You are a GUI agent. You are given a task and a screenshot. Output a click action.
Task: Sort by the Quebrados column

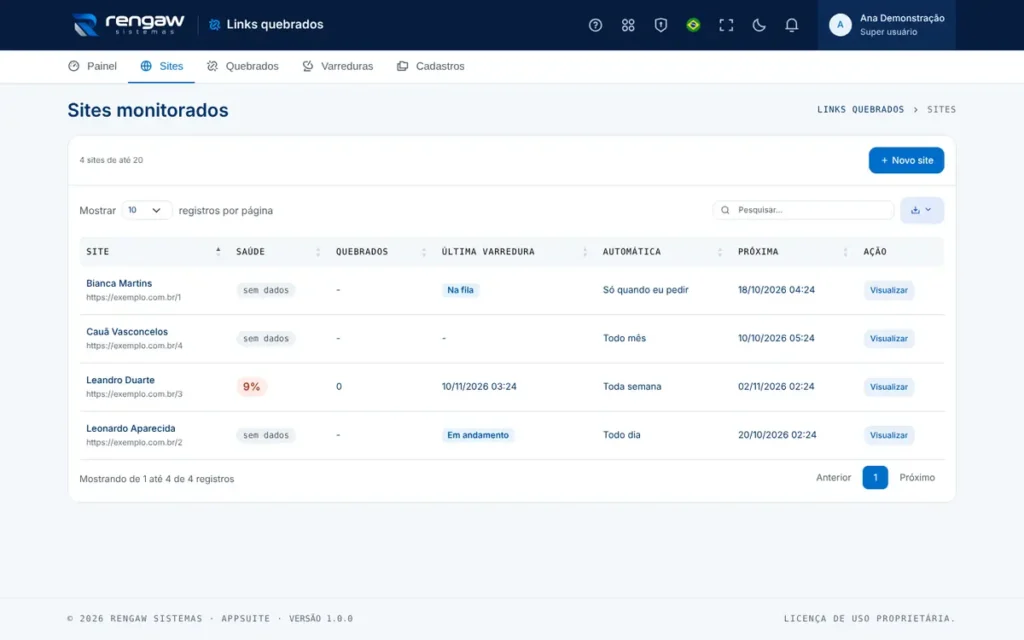pyautogui.click(x=381, y=251)
